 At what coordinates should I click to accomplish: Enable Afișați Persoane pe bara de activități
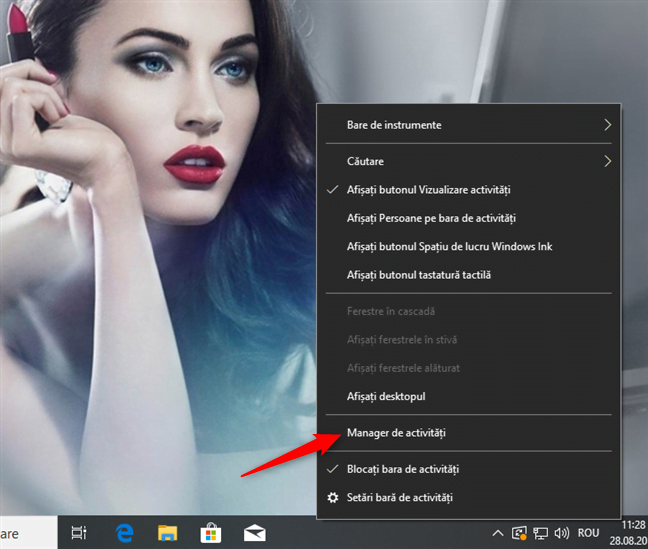point(431,218)
